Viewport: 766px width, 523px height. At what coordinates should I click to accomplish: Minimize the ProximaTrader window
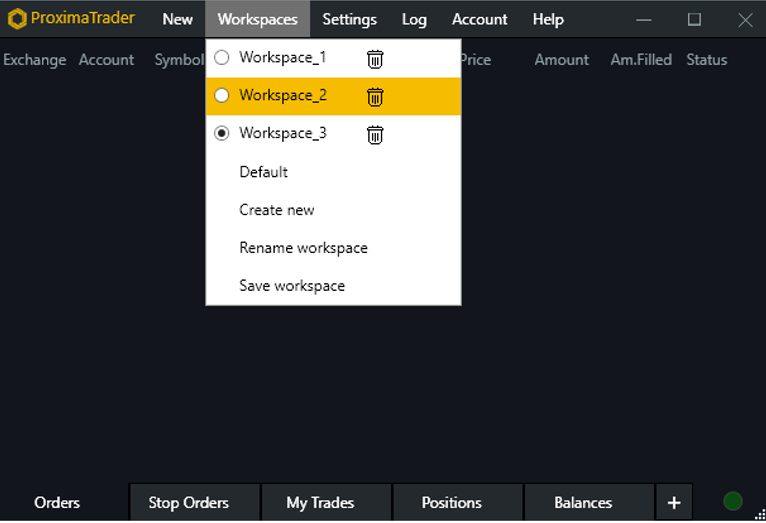click(644, 20)
